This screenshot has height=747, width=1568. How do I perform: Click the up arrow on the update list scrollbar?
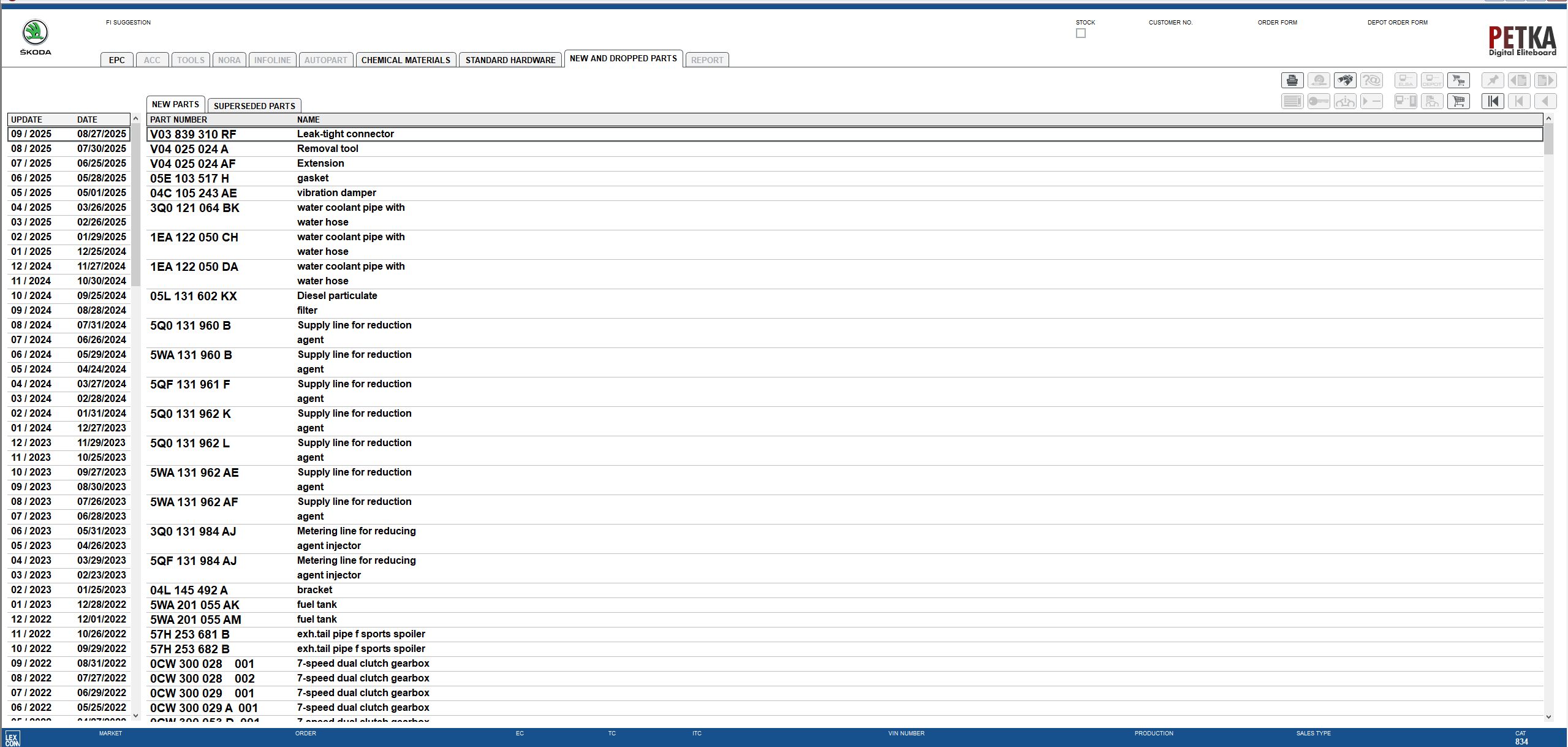coord(135,119)
